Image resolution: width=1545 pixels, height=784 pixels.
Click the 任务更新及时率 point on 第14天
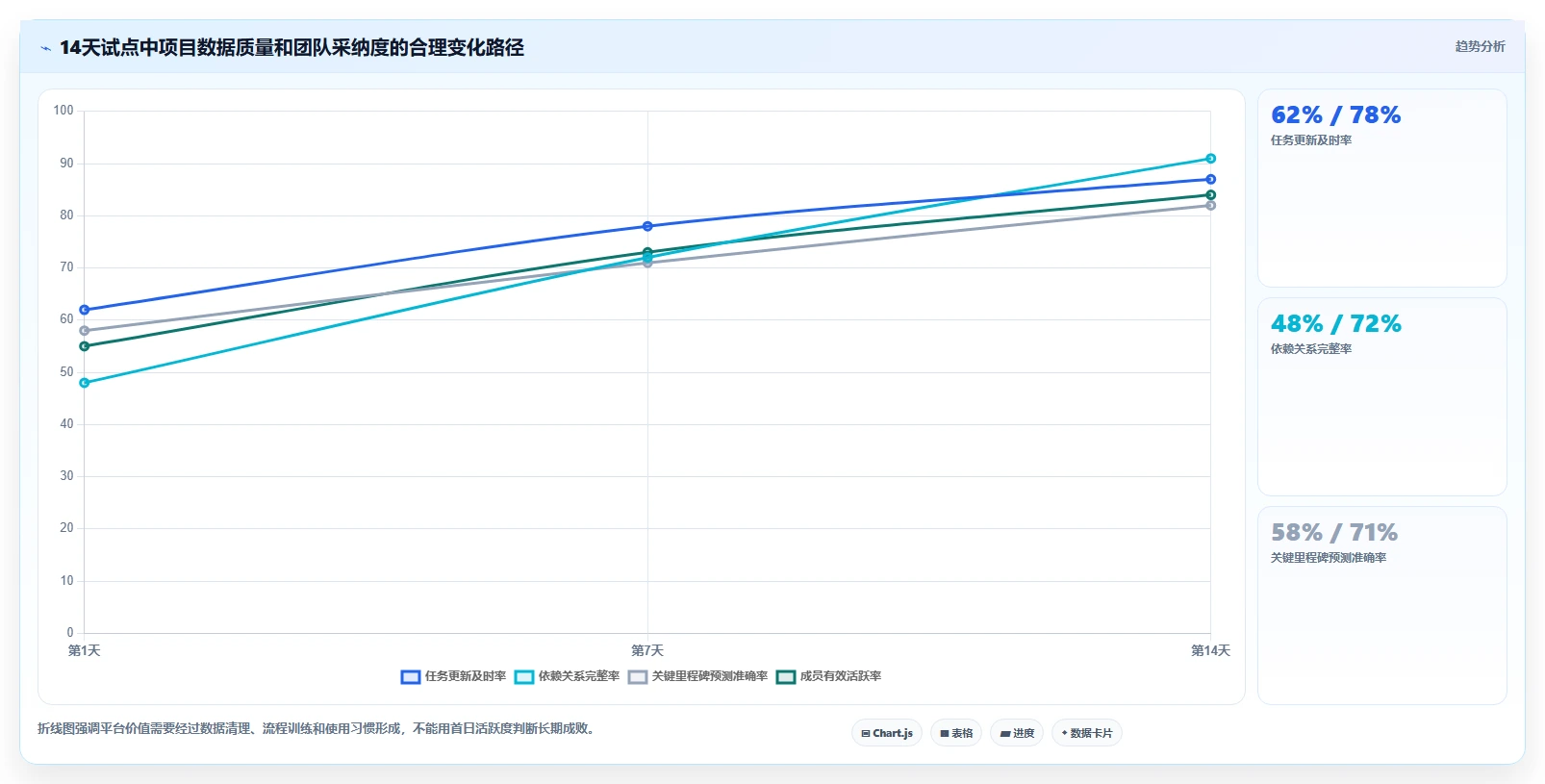(1211, 180)
